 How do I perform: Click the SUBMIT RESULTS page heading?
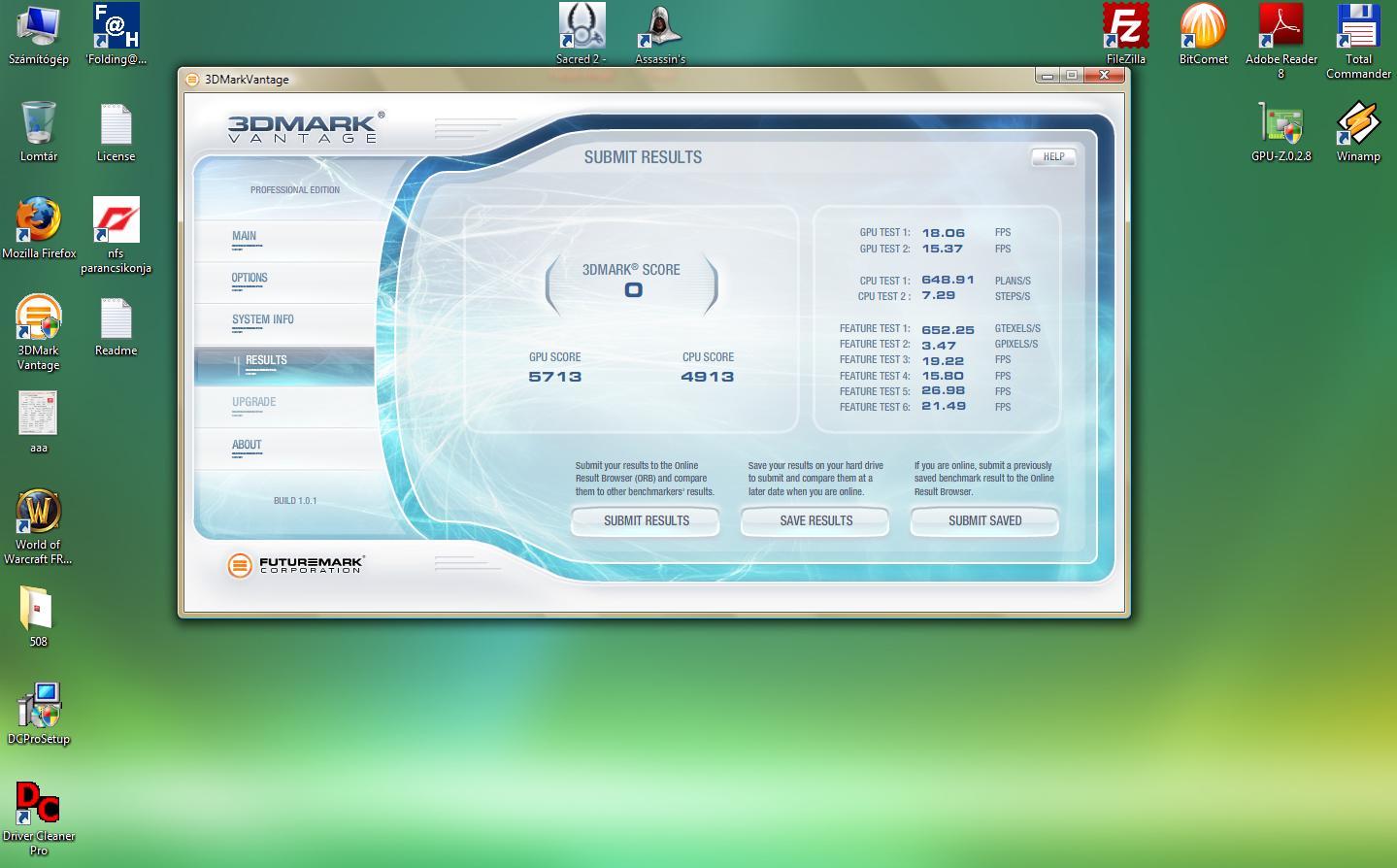(643, 157)
